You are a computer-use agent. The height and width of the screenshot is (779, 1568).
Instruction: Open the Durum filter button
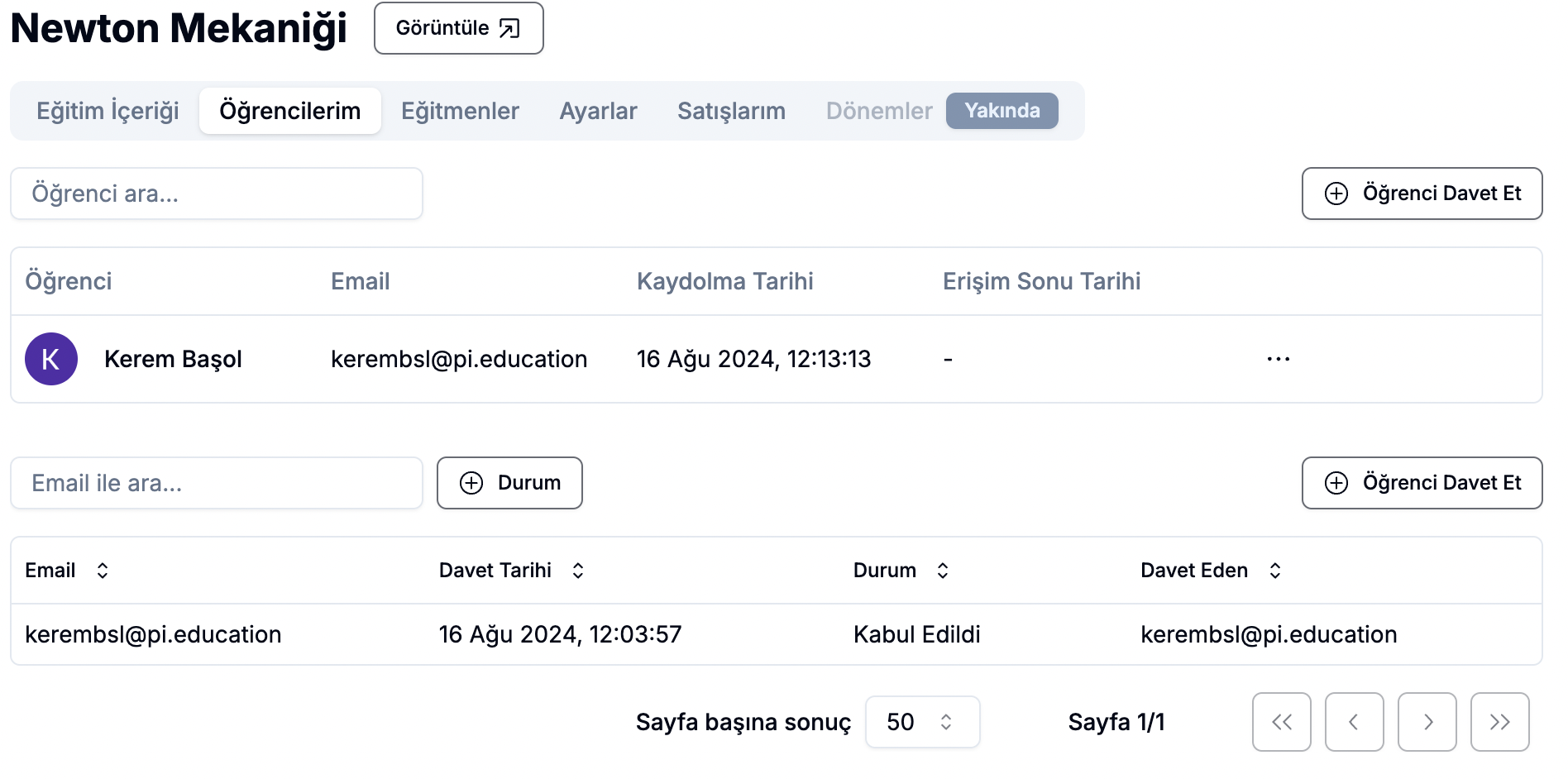[509, 483]
